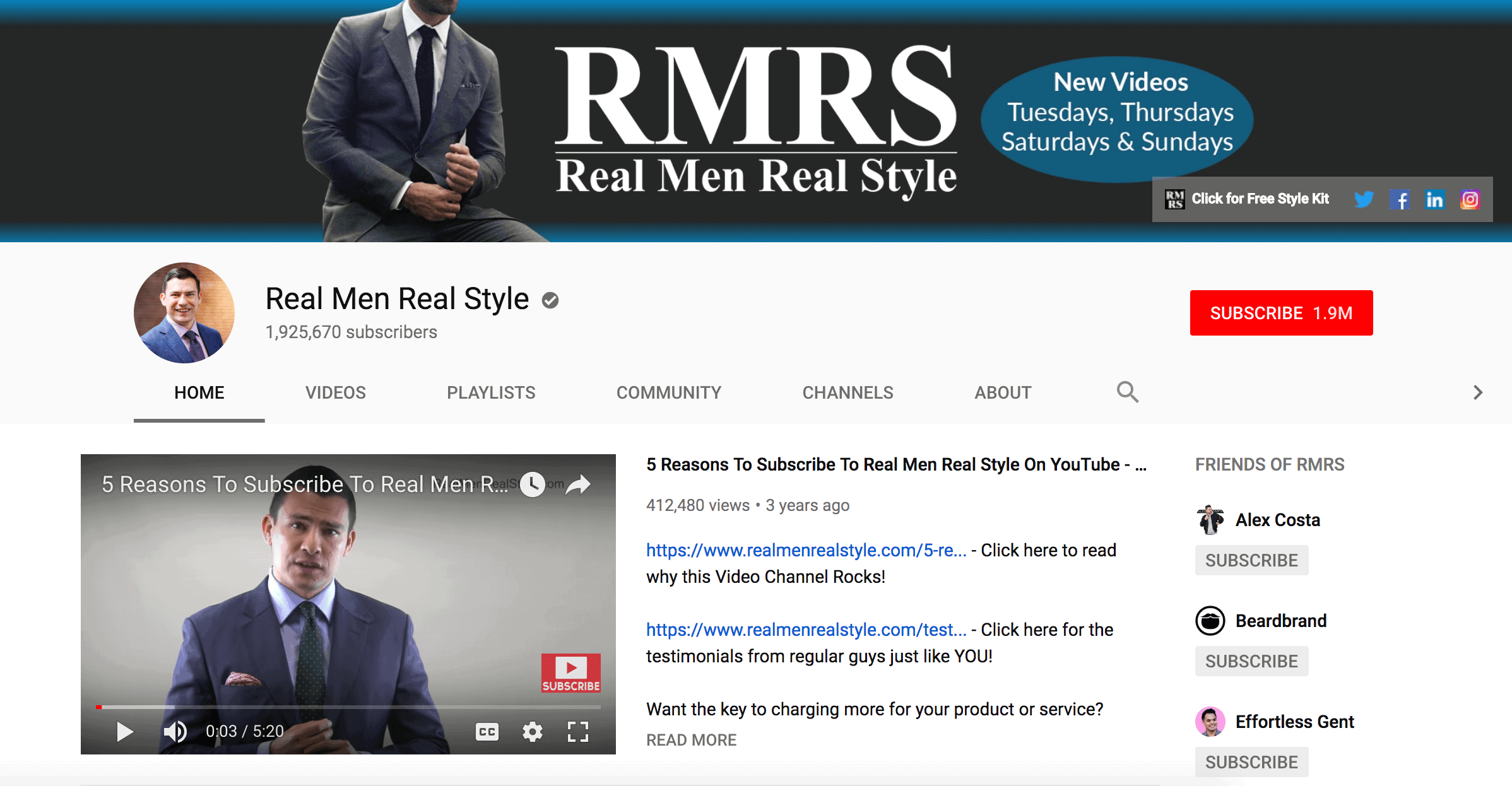
Task: Click the video progress bar
Action: click(x=348, y=707)
